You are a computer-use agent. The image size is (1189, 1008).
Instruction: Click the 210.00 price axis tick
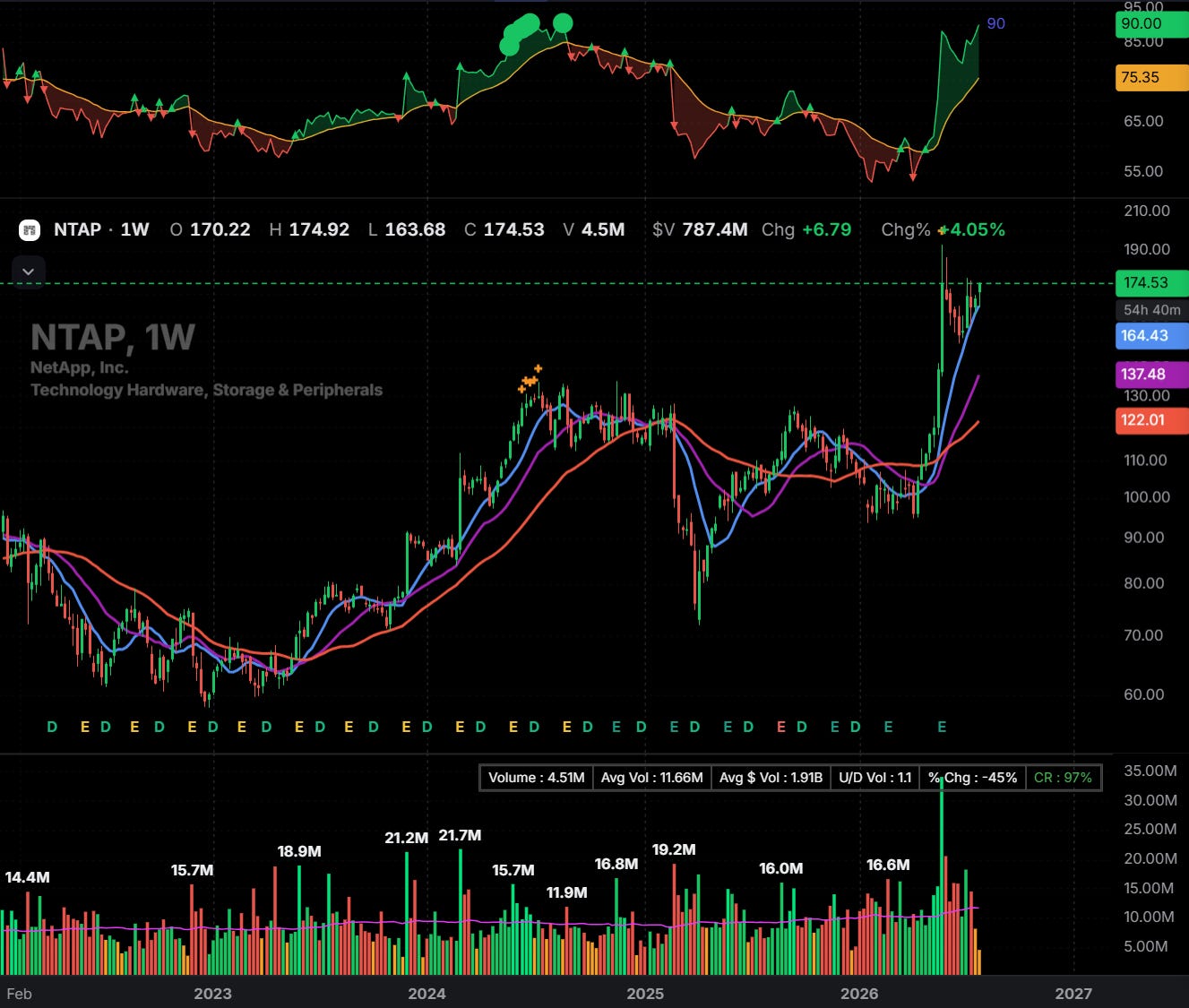[1147, 211]
